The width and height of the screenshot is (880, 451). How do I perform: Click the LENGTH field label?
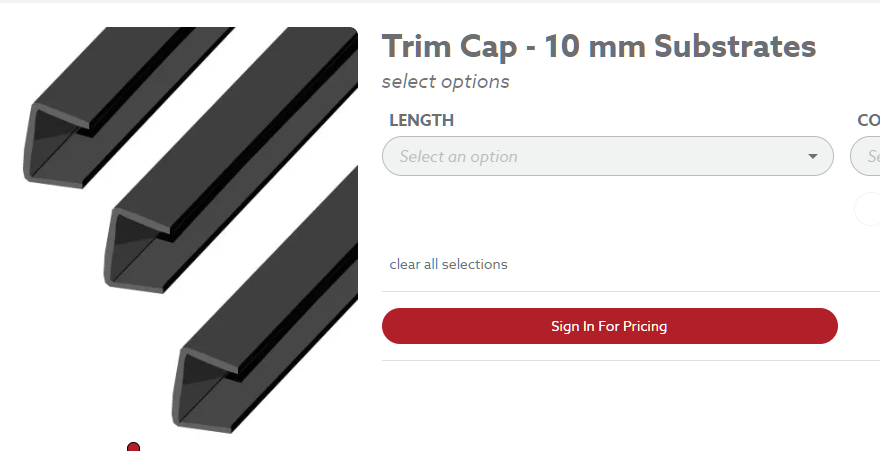[421, 121]
